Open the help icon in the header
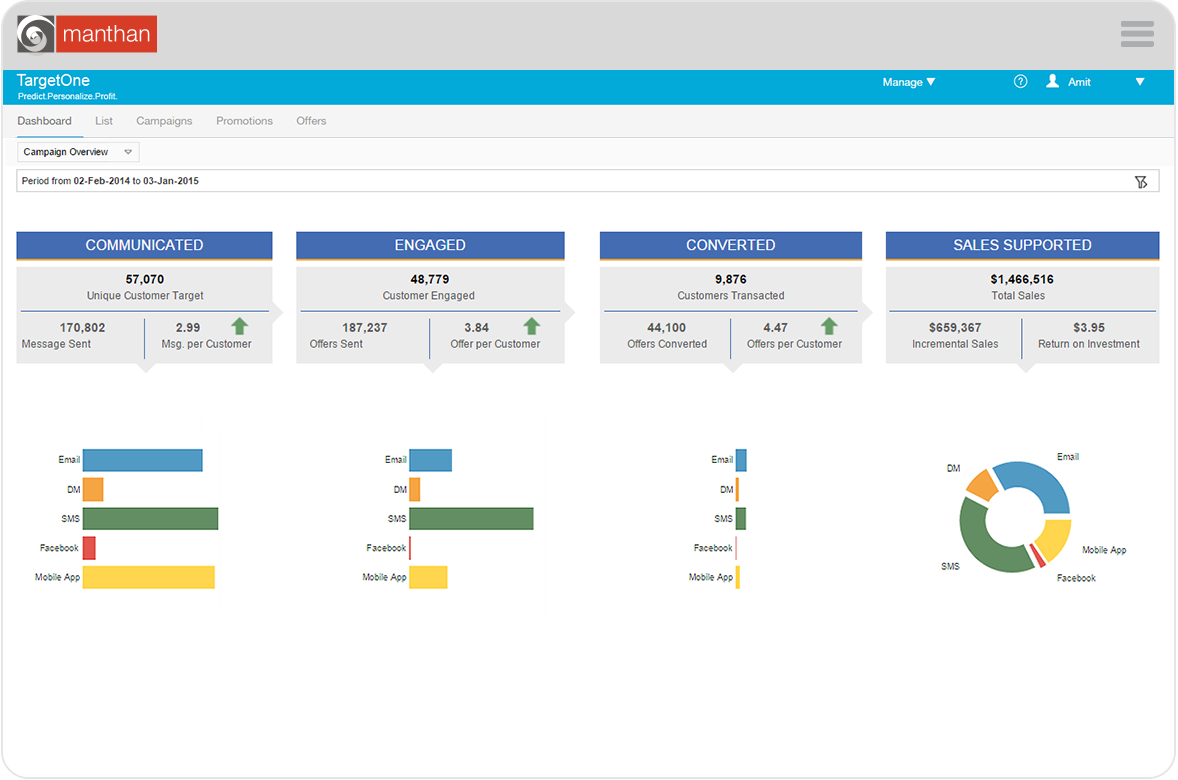Screen dimensions: 1178x780 pyautogui.click(x=1019, y=82)
